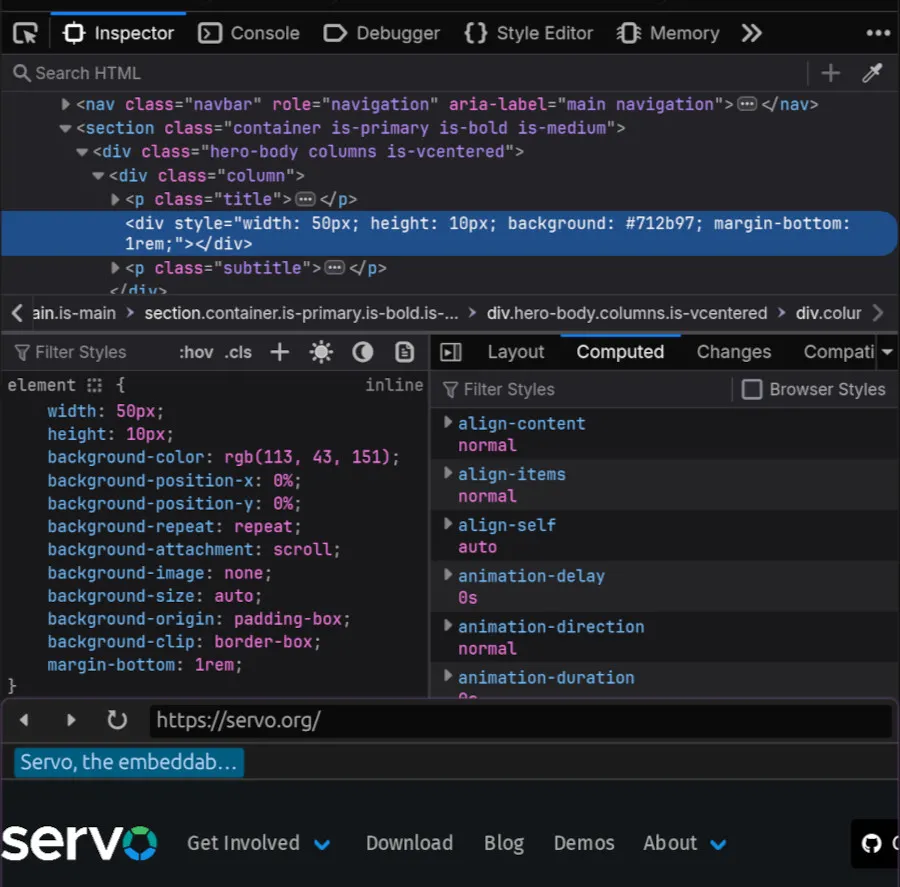This screenshot has width=900, height=887.
Task: Click Filter Styles field in Computed pane
Action: point(585,390)
